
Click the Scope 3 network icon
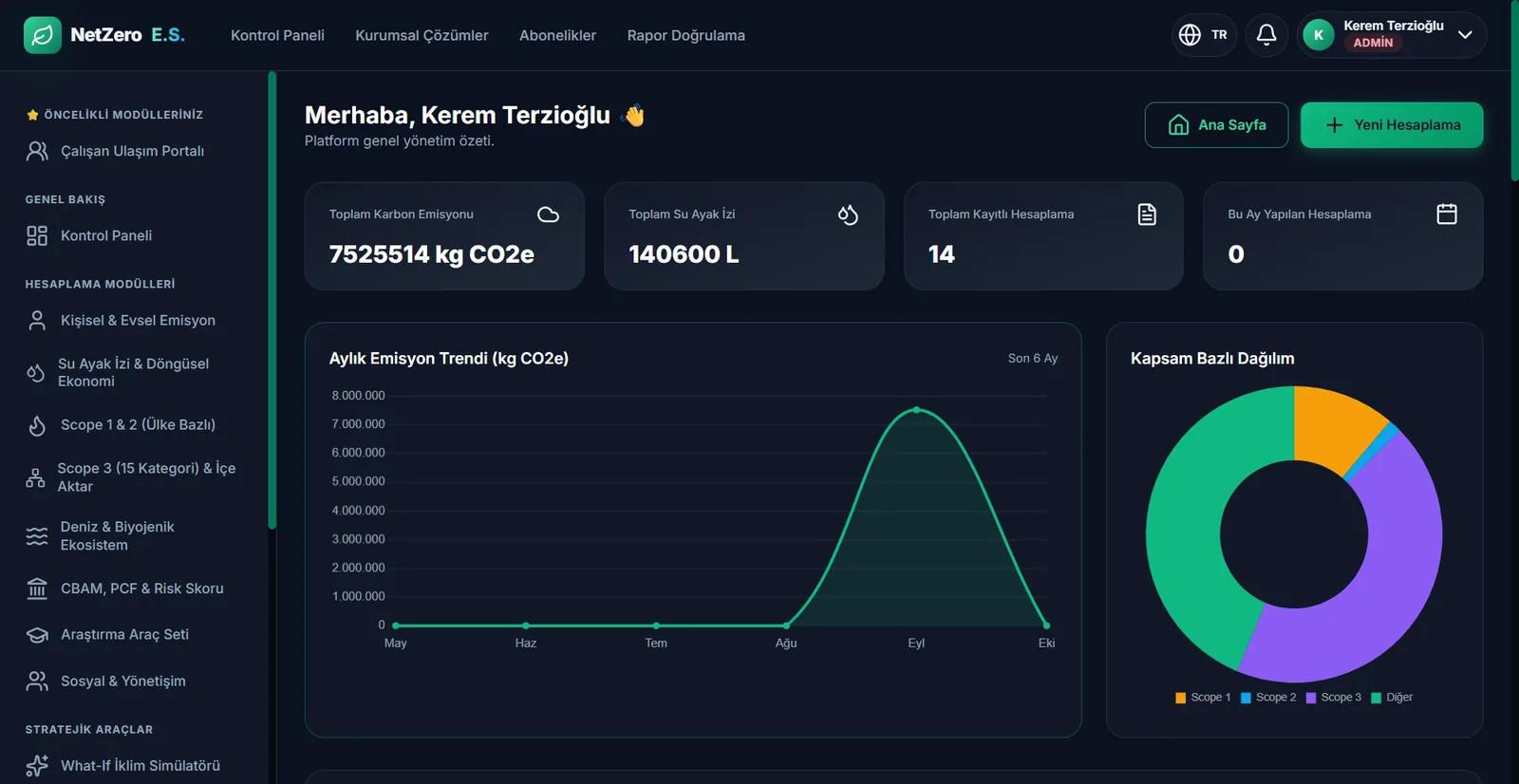[x=35, y=477]
